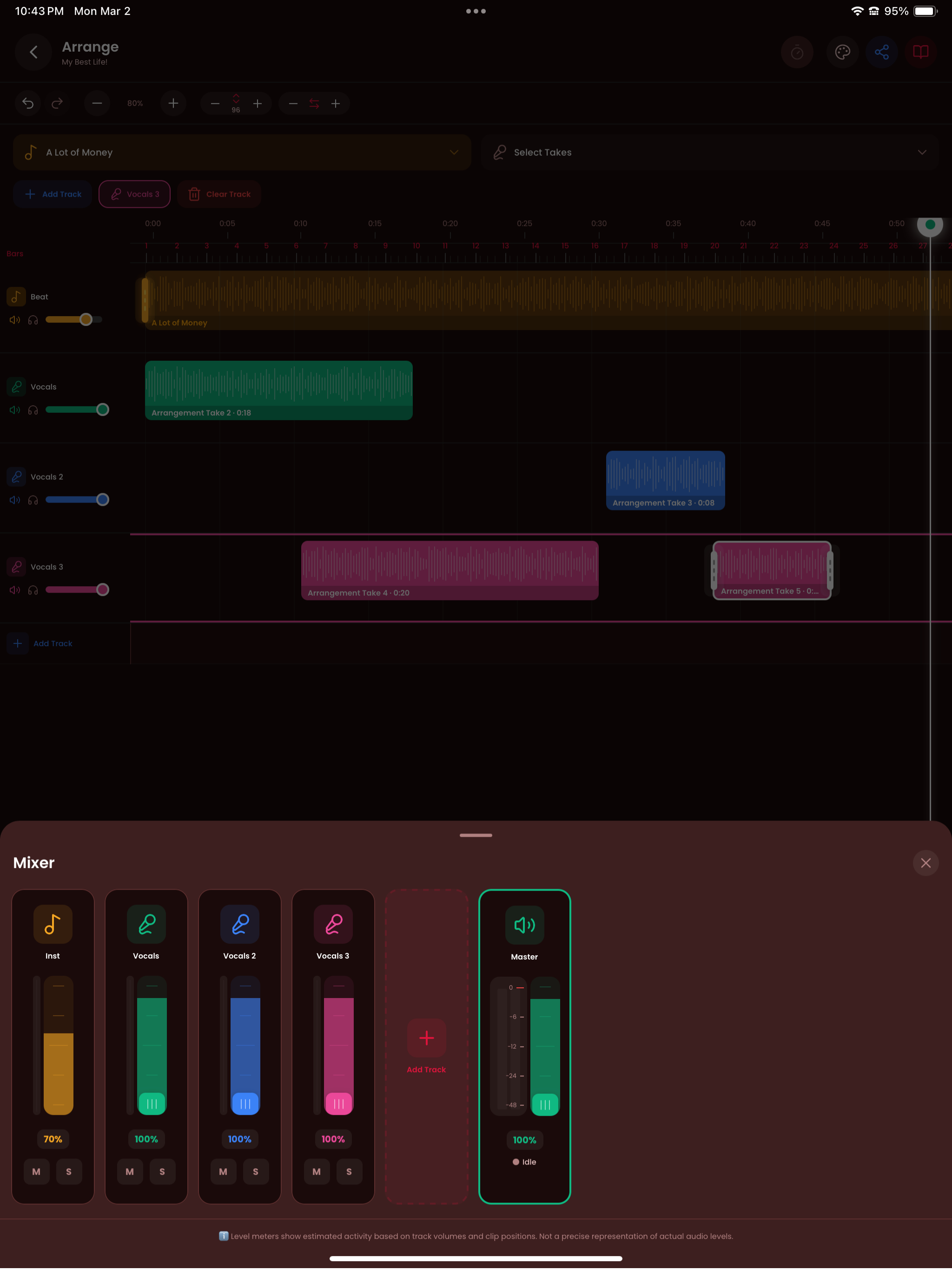Click the Inst channel note icon in Mixer
This screenshot has width=952, height=1270.
click(53, 924)
